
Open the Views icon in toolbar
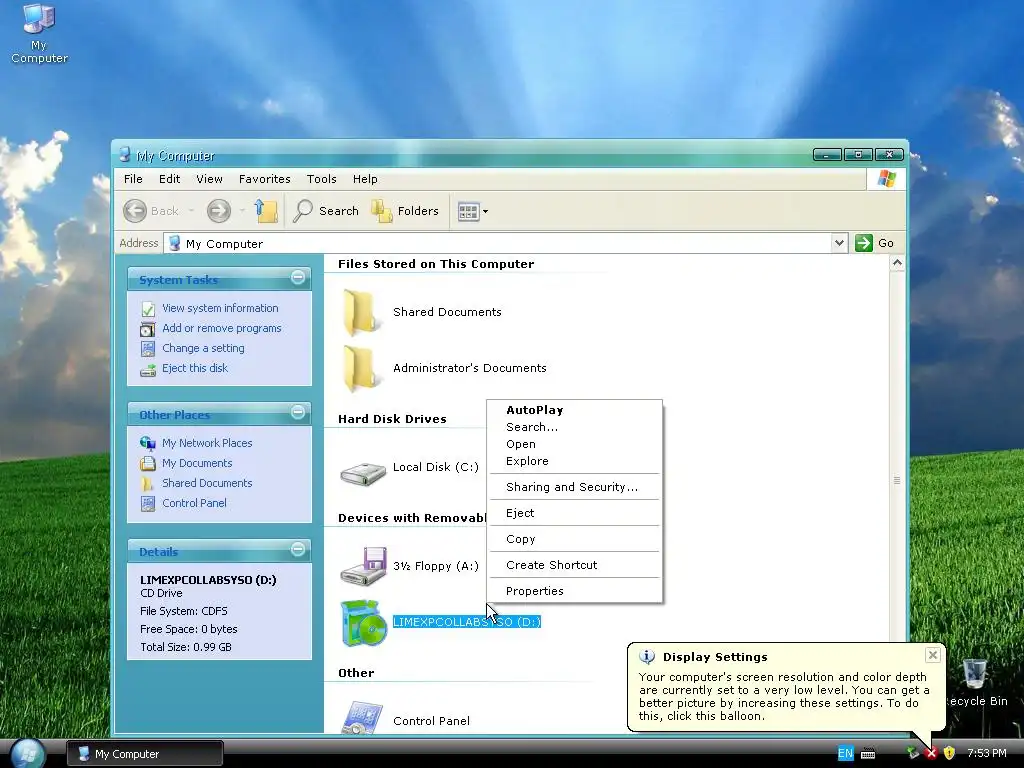[468, 212]
